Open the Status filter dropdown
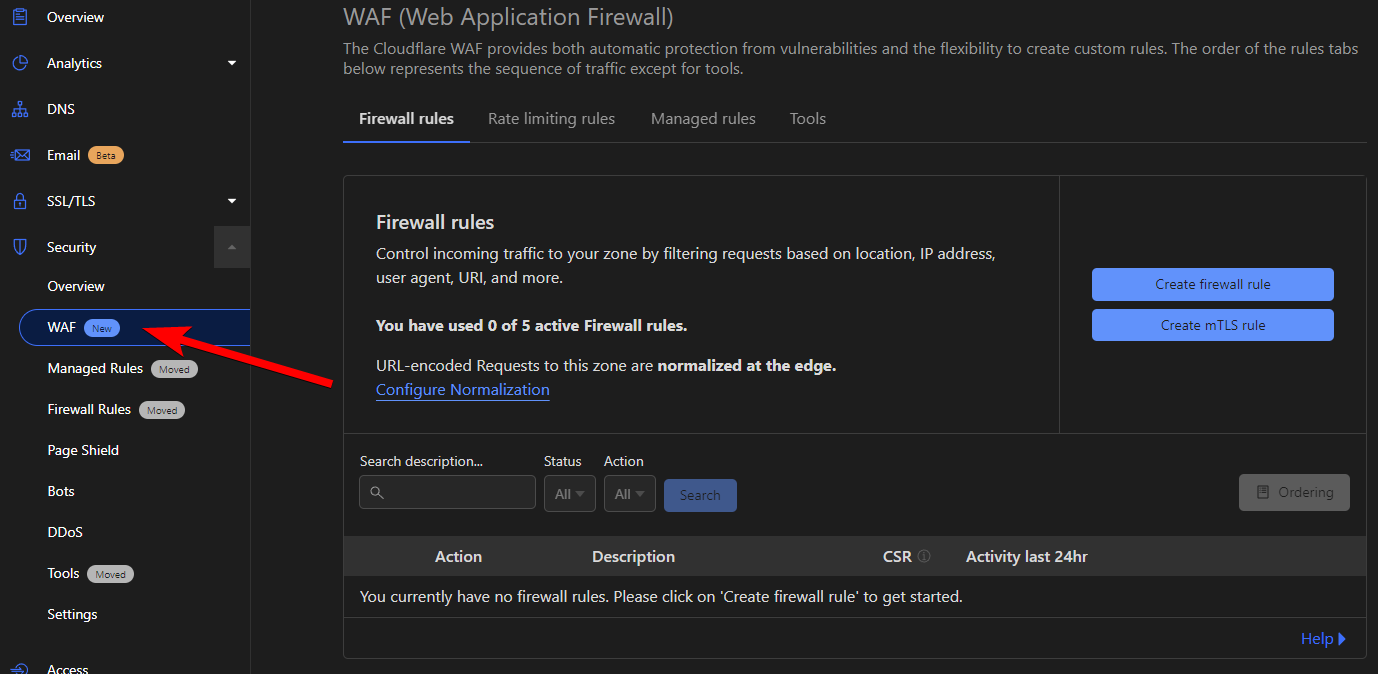1378x674 pixels. click(569, 493)
